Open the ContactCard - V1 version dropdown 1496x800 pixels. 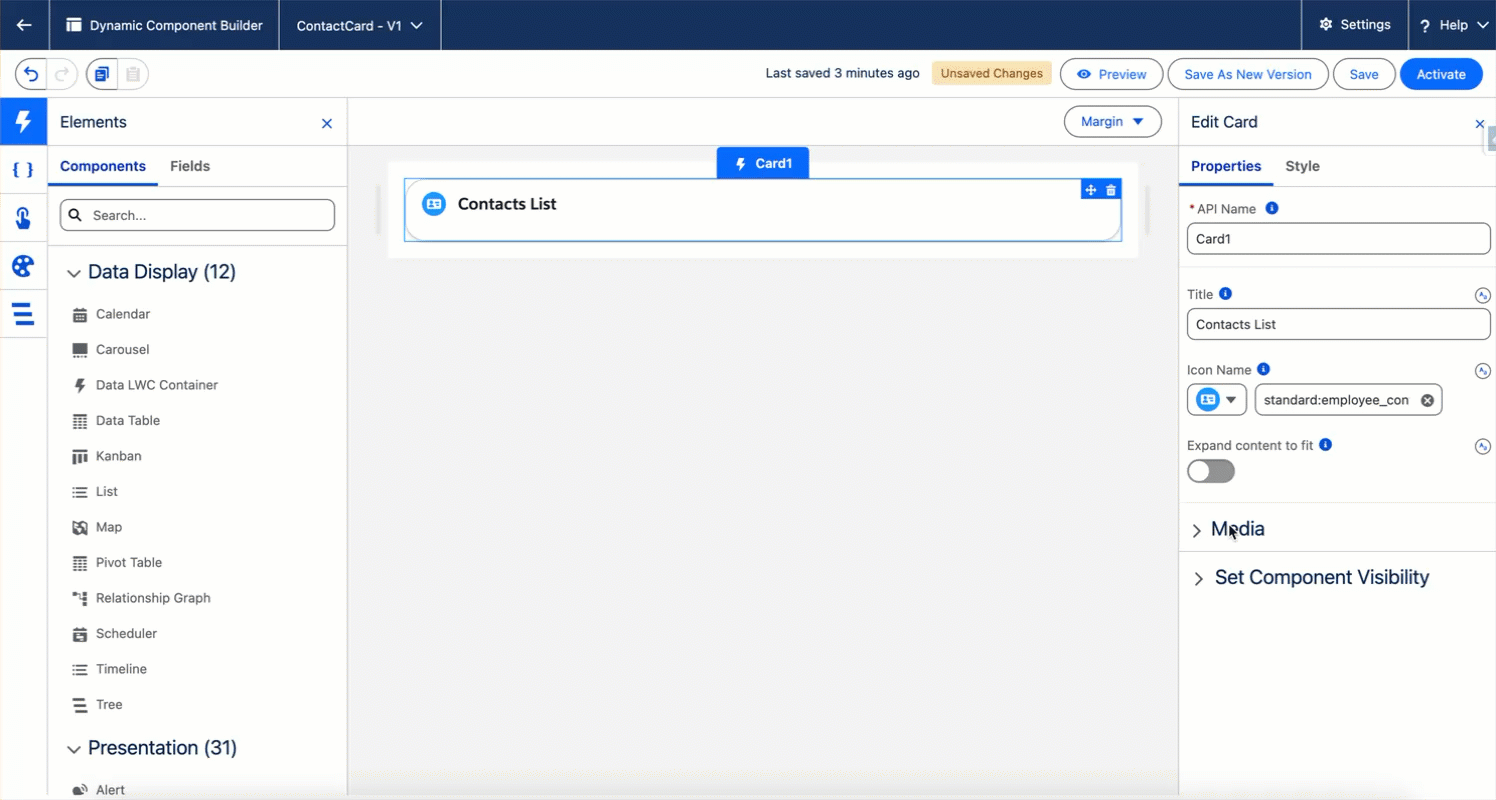tap(359, 25)
